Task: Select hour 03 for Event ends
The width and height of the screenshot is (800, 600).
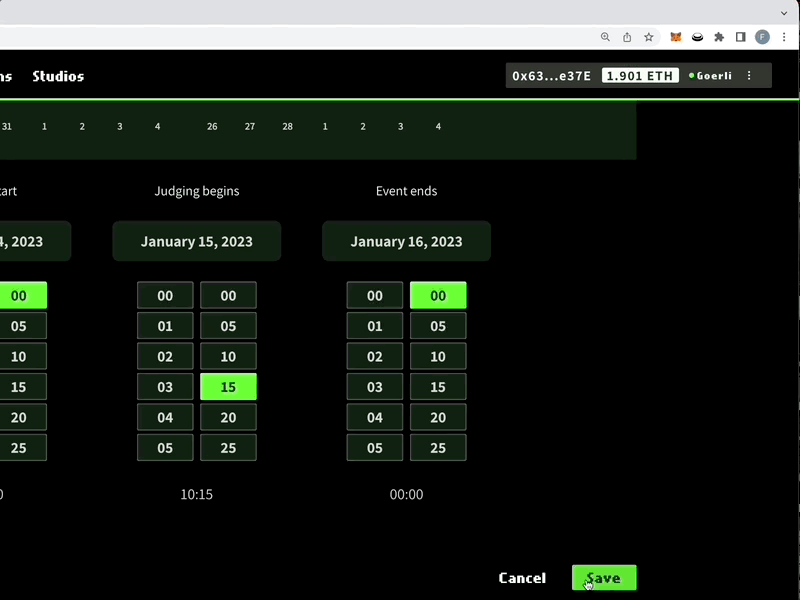Action: [x=374, y=387]
